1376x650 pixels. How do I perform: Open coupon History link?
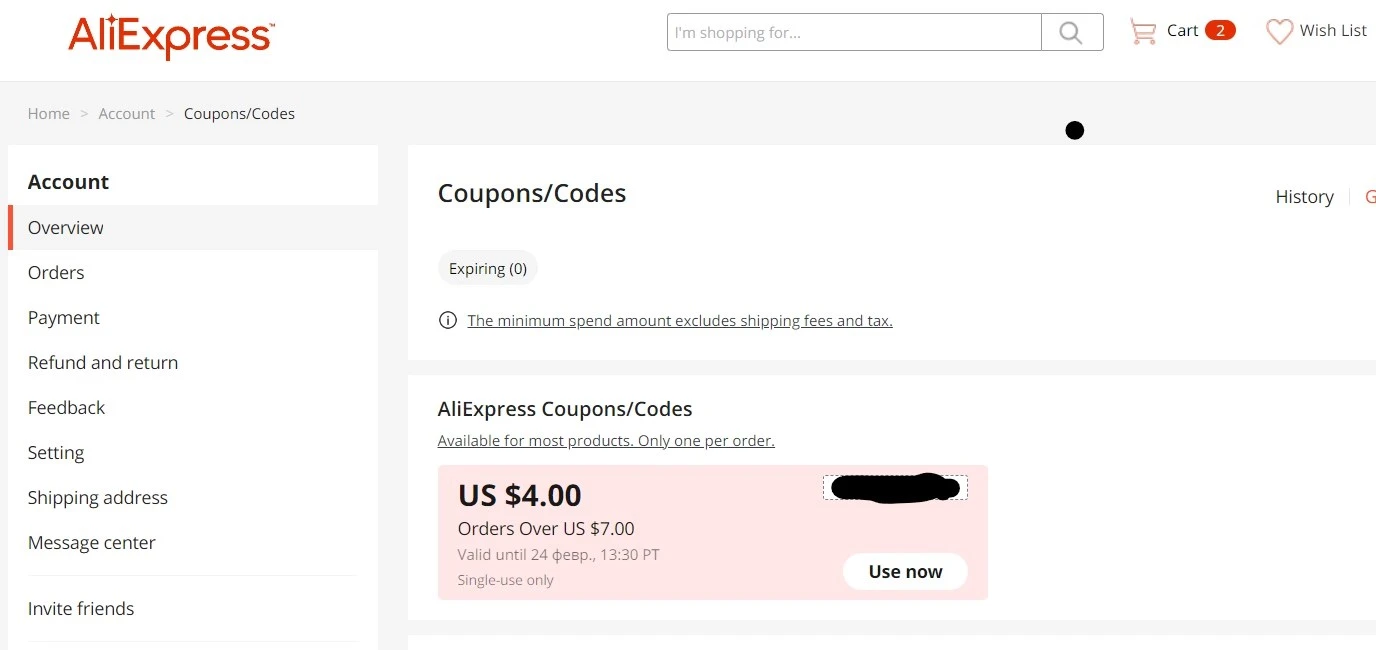1304,197
